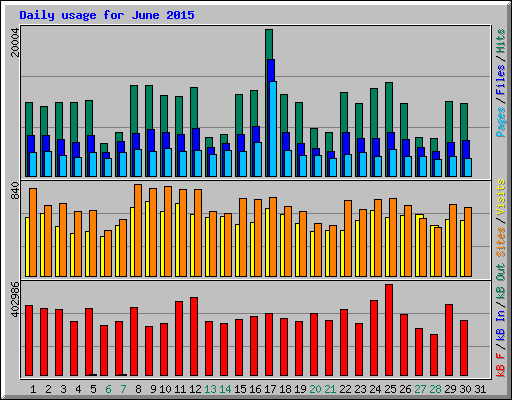Viewport: 512px width, 400px height.
Task: Click day label 6 on the x-axis
Action: point(108,389)
